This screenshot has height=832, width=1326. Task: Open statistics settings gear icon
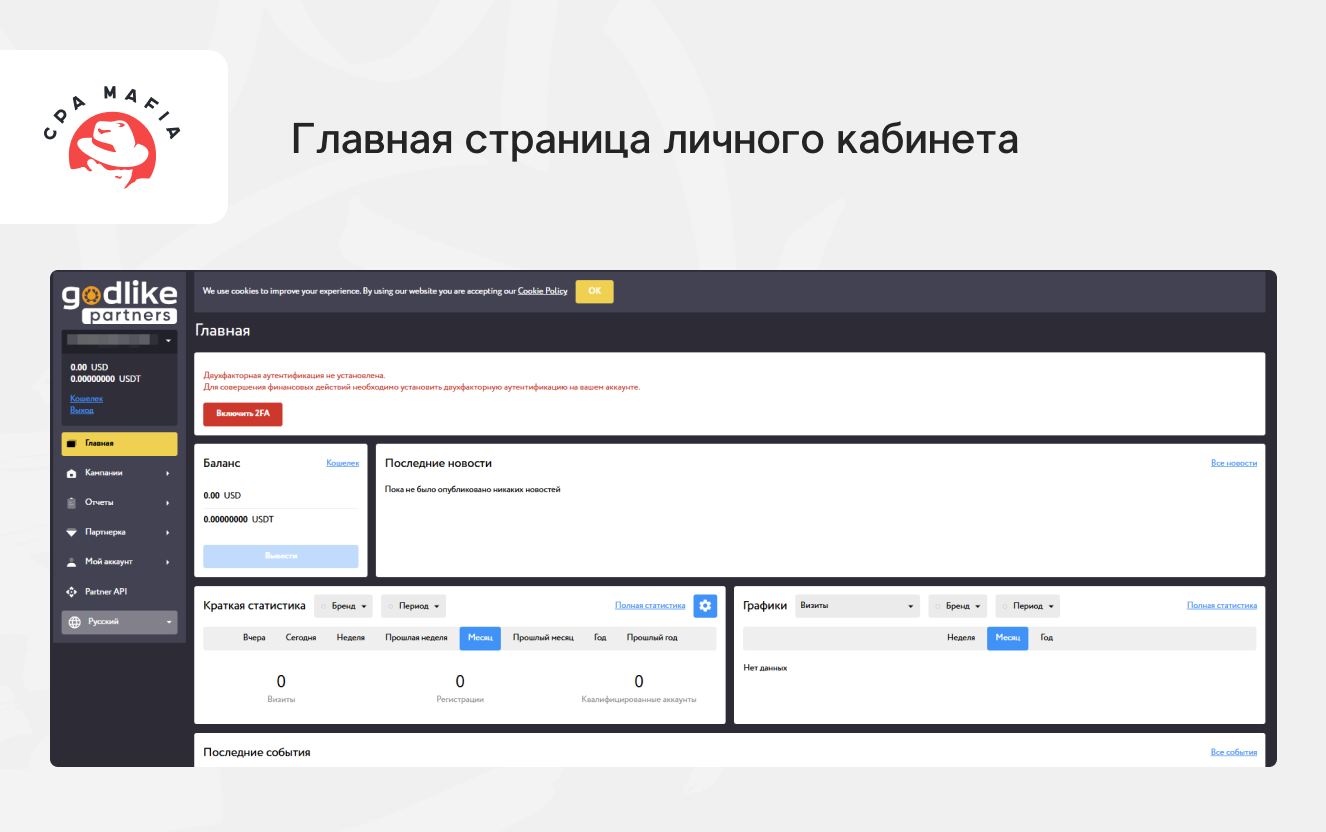coord(705,605)
